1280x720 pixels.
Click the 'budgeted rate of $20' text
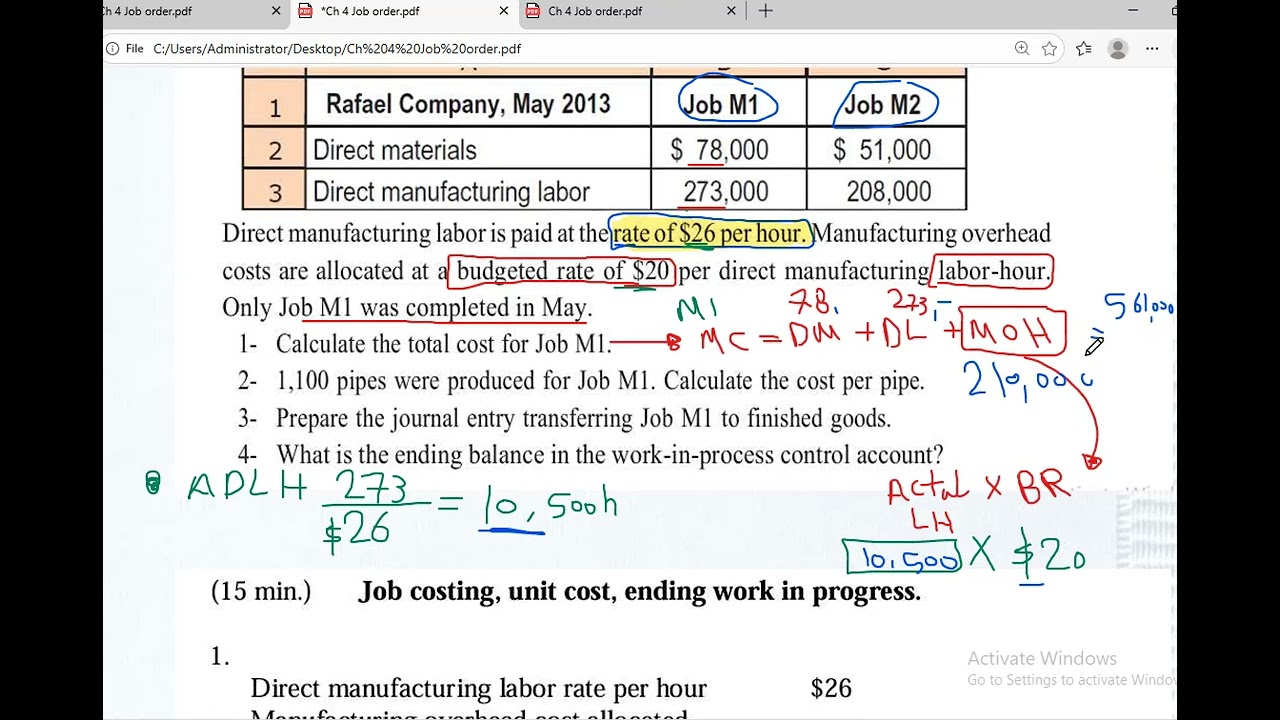[x=563, y=271]
